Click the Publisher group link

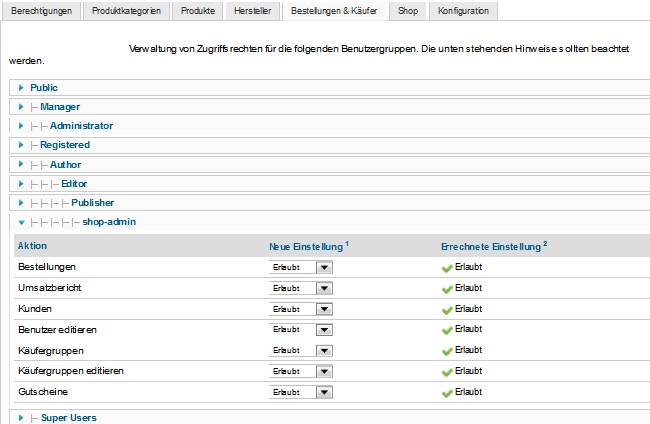pos(92,203)
